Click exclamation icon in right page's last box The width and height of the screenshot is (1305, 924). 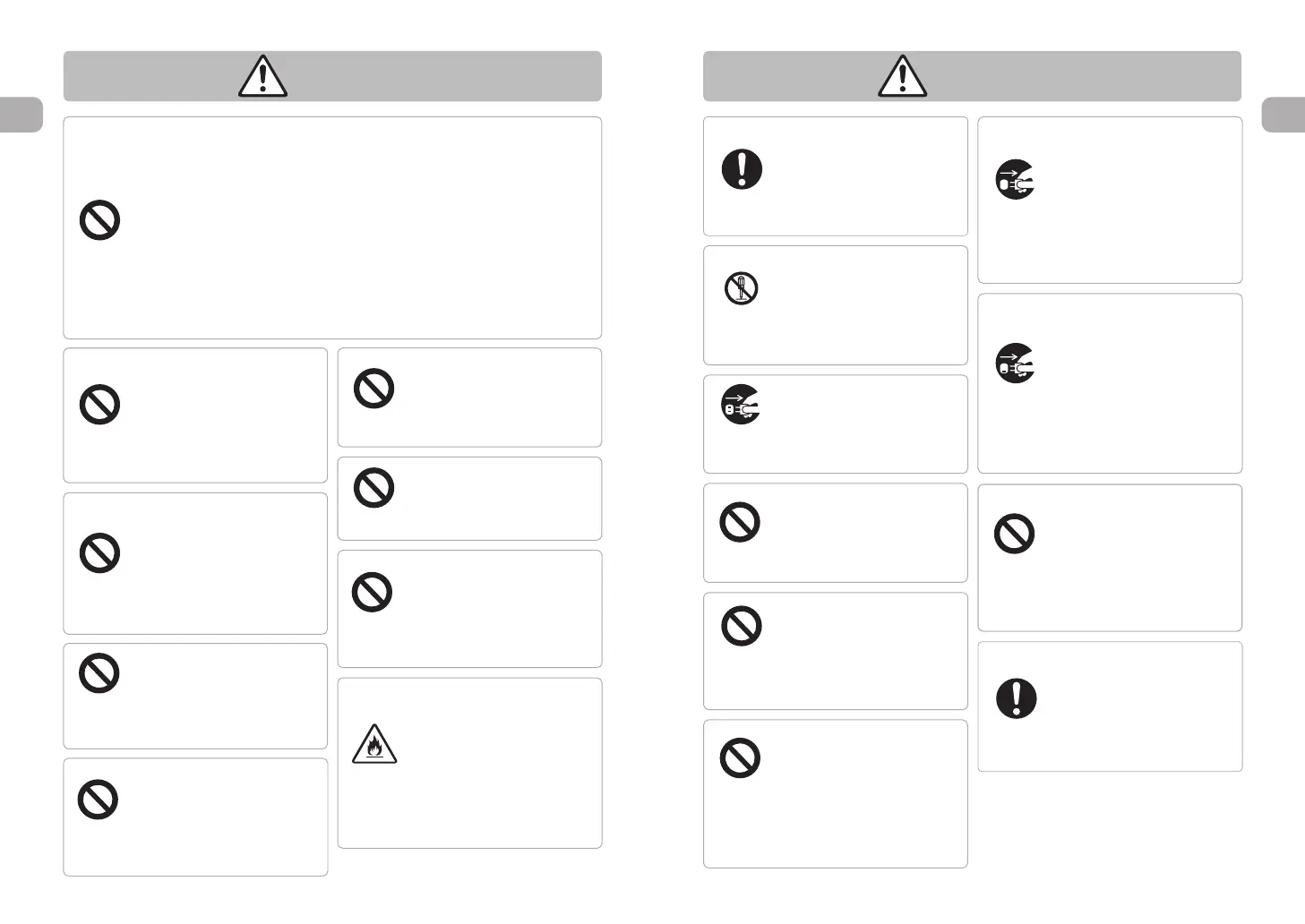(1016, 697)
